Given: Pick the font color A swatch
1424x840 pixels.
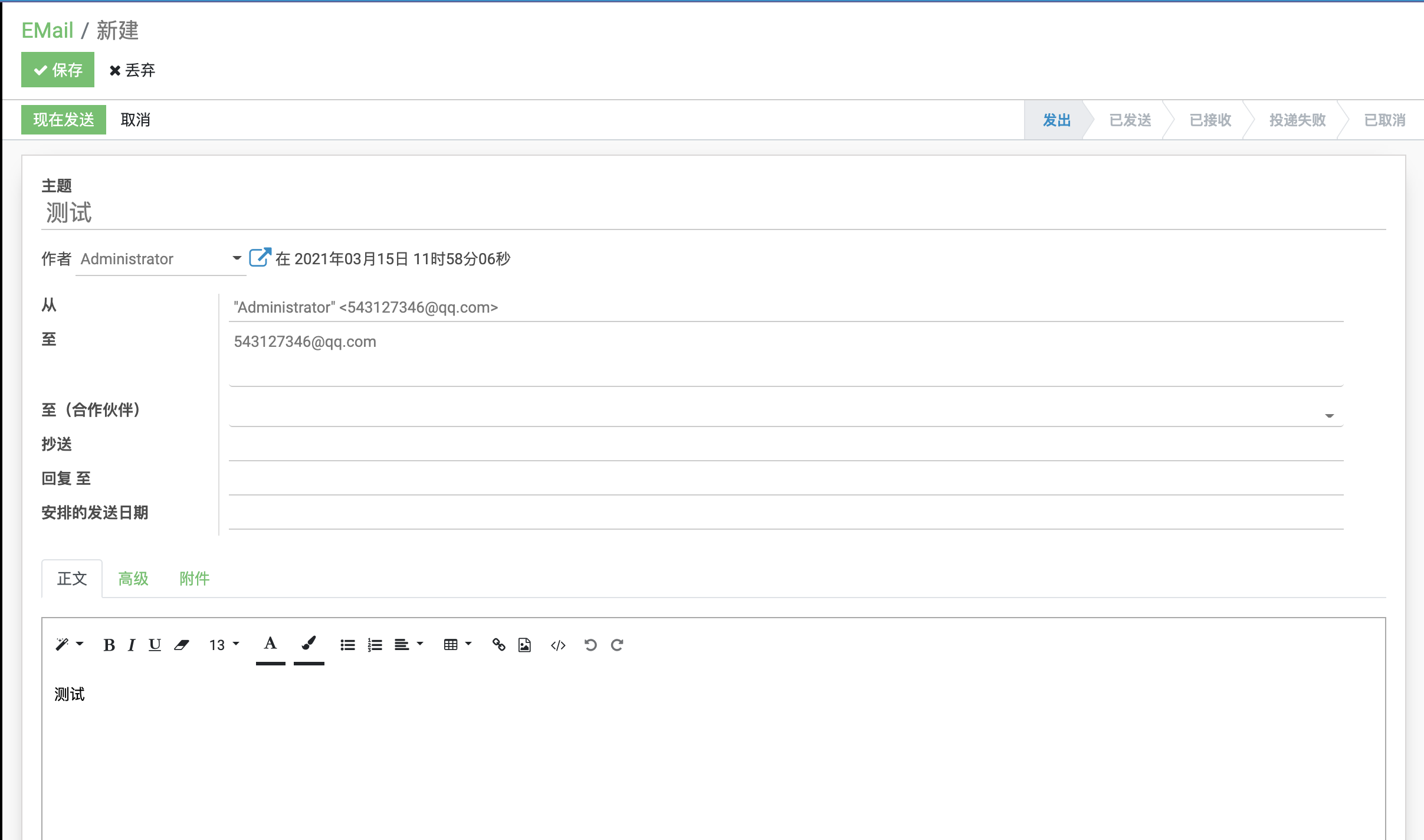Looking at the screenshot, I should point(270,644).
